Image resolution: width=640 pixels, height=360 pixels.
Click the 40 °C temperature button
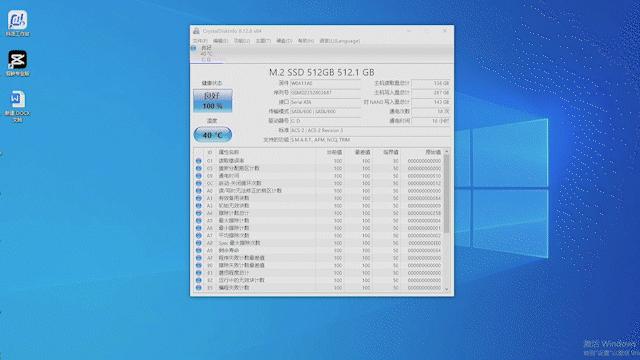click(x=213, y=135)
